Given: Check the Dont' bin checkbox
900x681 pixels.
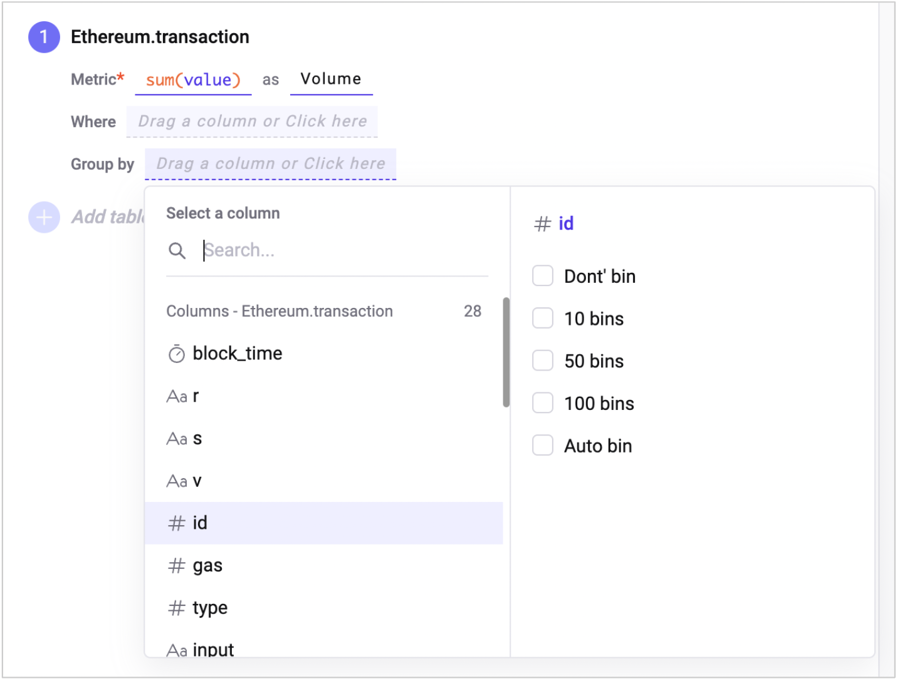Looking at the screenshot, I should [543, 276].
